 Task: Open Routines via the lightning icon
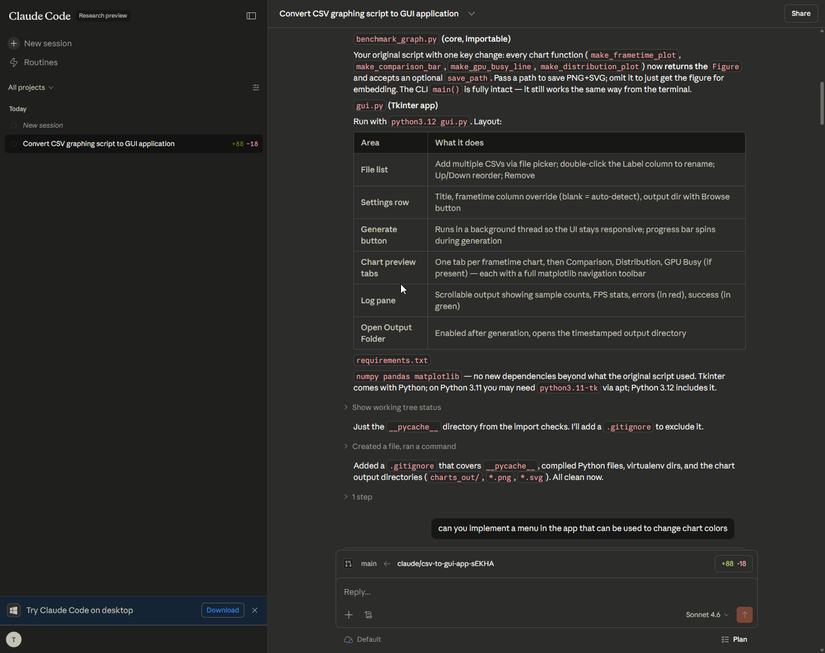click(x=14, y=62)
